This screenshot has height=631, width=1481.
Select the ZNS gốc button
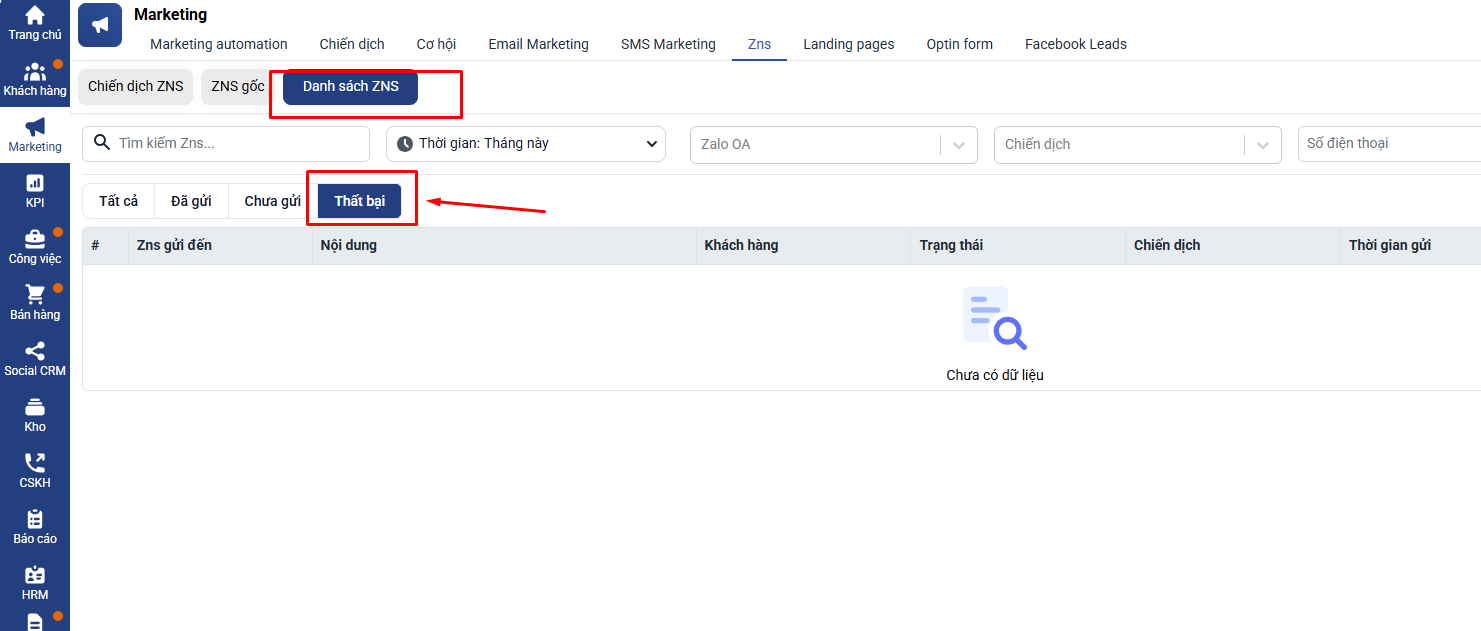coord(238,87)
